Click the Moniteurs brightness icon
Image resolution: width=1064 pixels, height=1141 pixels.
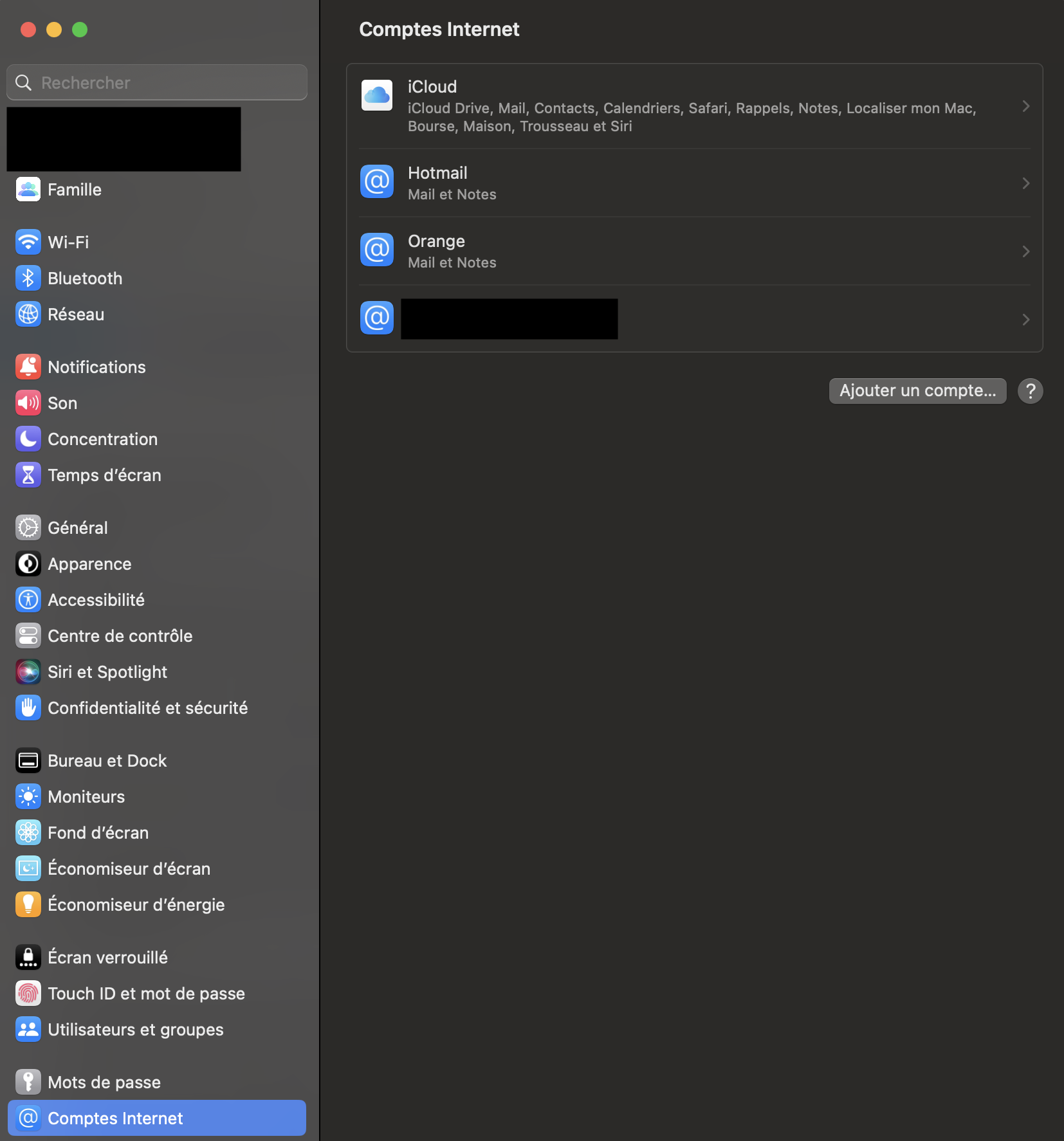click(x=28, y=797)
